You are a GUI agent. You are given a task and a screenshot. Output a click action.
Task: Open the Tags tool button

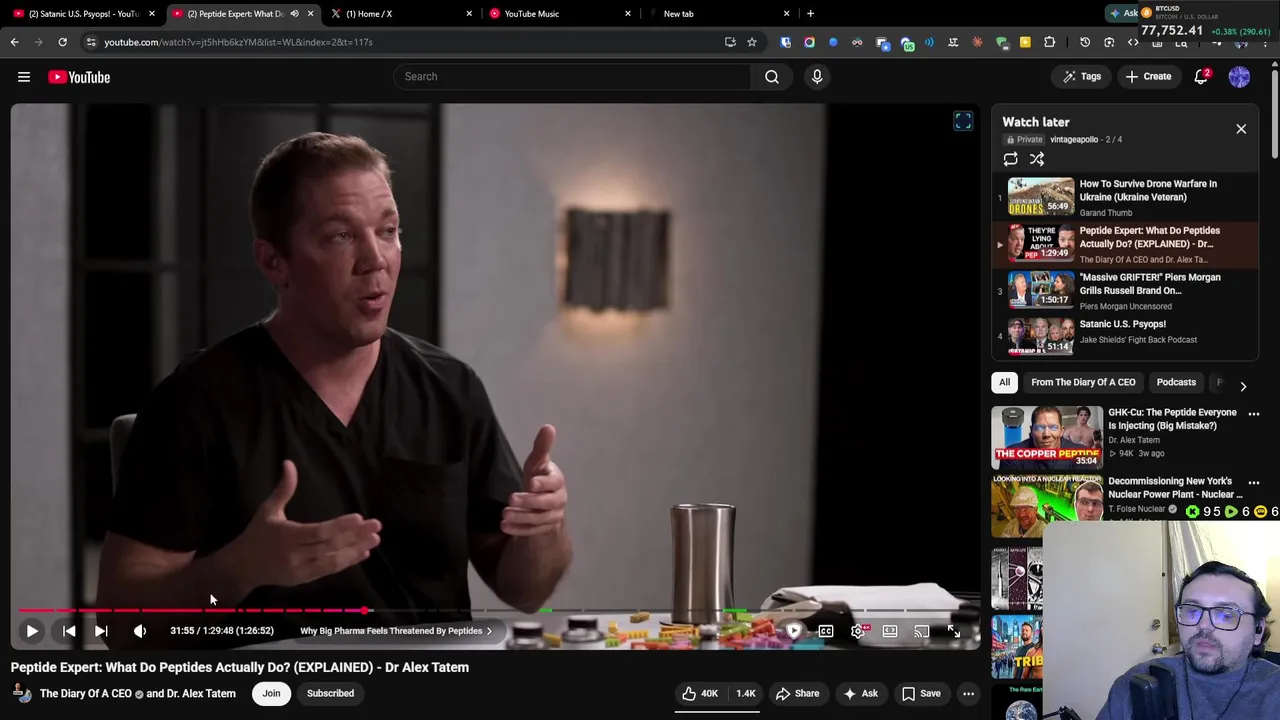pyautogui.click(x=1081, y=77)
